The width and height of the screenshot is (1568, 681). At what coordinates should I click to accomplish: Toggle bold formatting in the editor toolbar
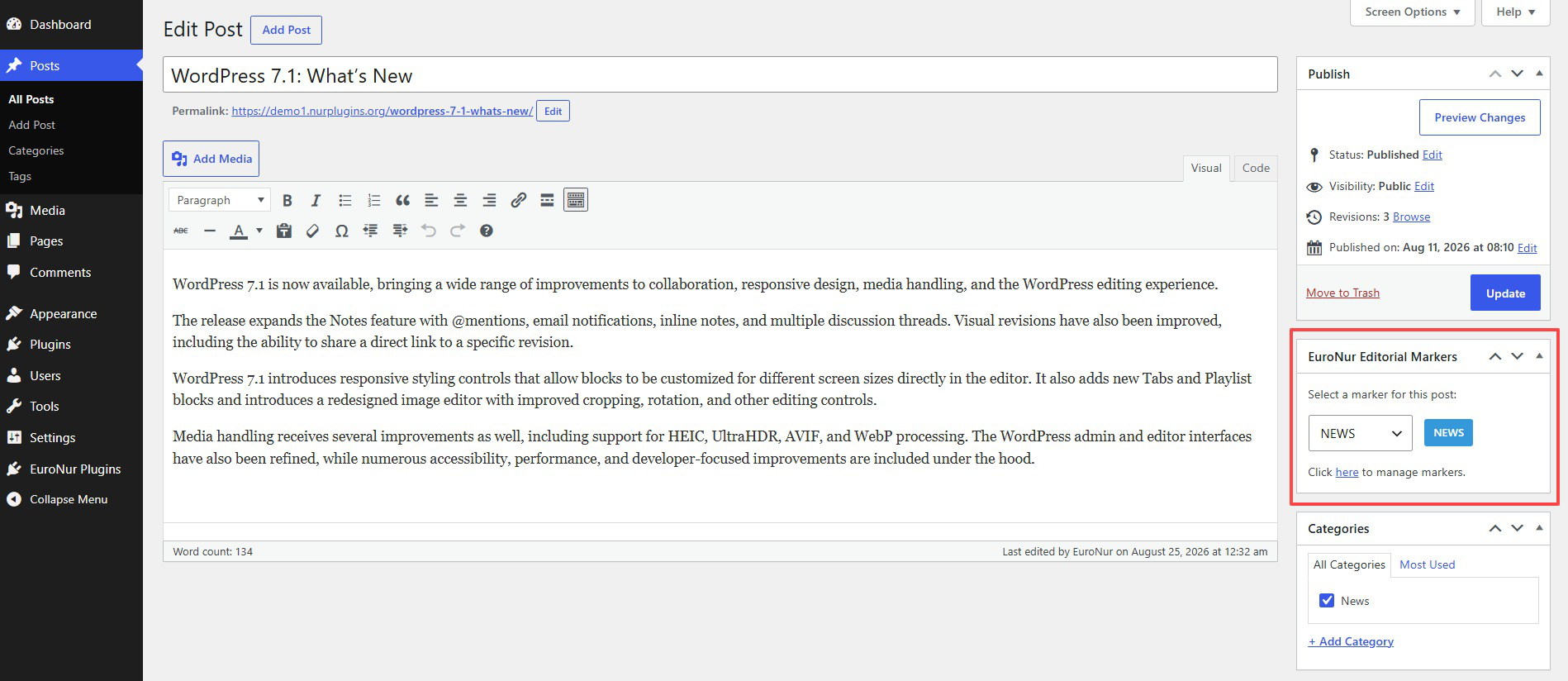click(x=287, y=200)
